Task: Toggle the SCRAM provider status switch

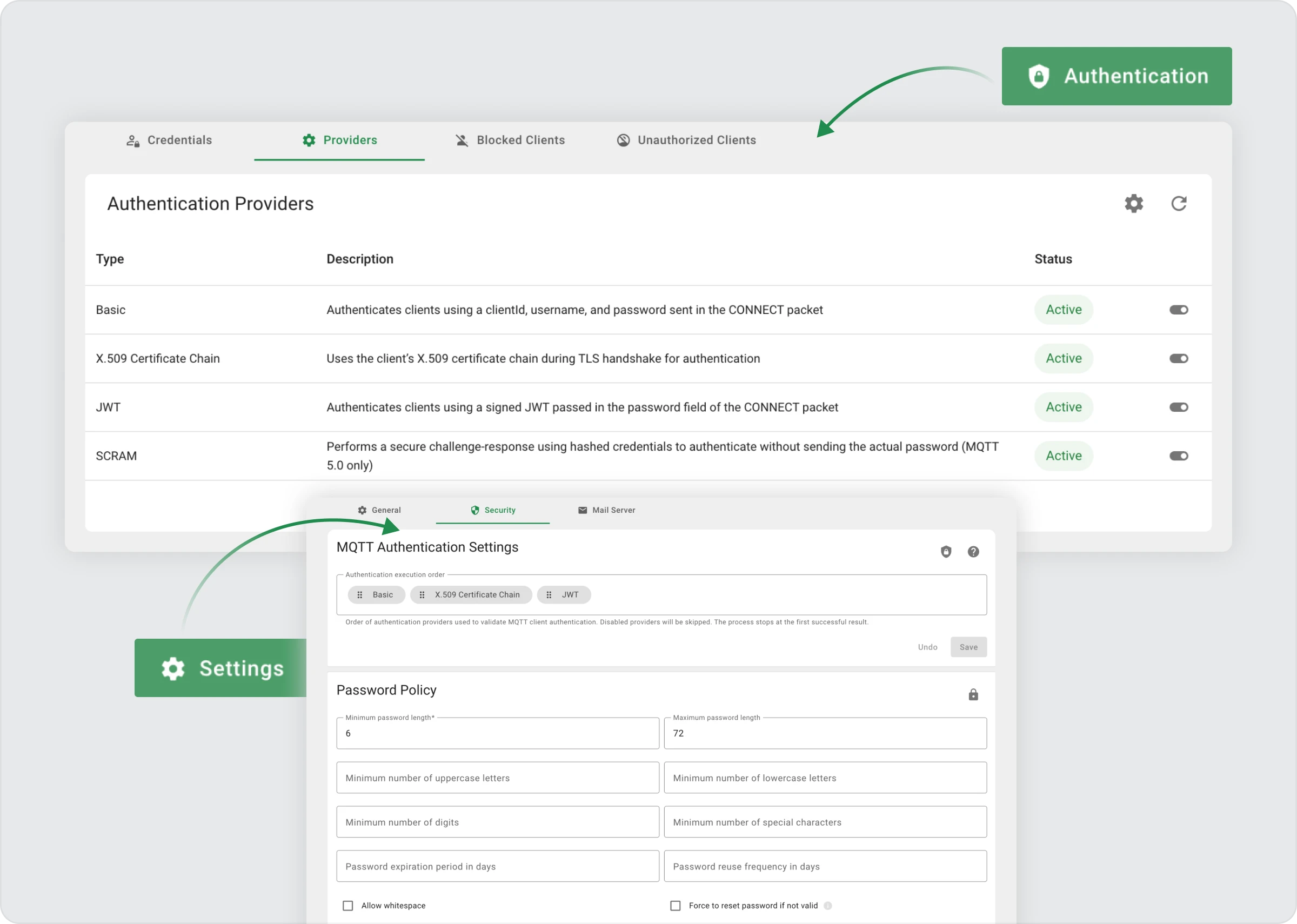Action: 1178,456
